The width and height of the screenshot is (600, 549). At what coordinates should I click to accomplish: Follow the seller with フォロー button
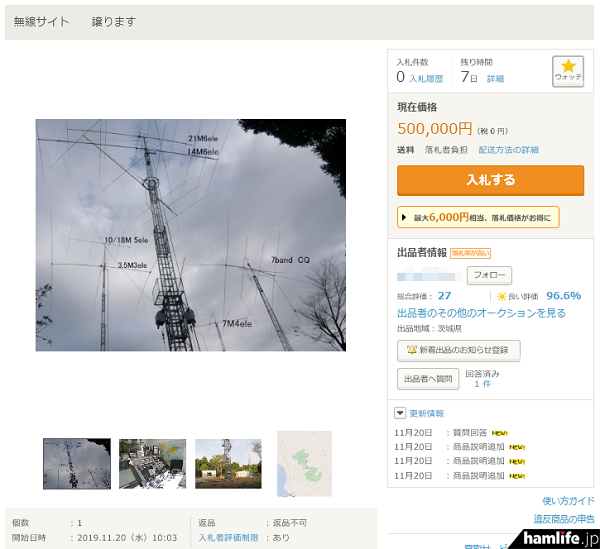click(x=489, y=275)
